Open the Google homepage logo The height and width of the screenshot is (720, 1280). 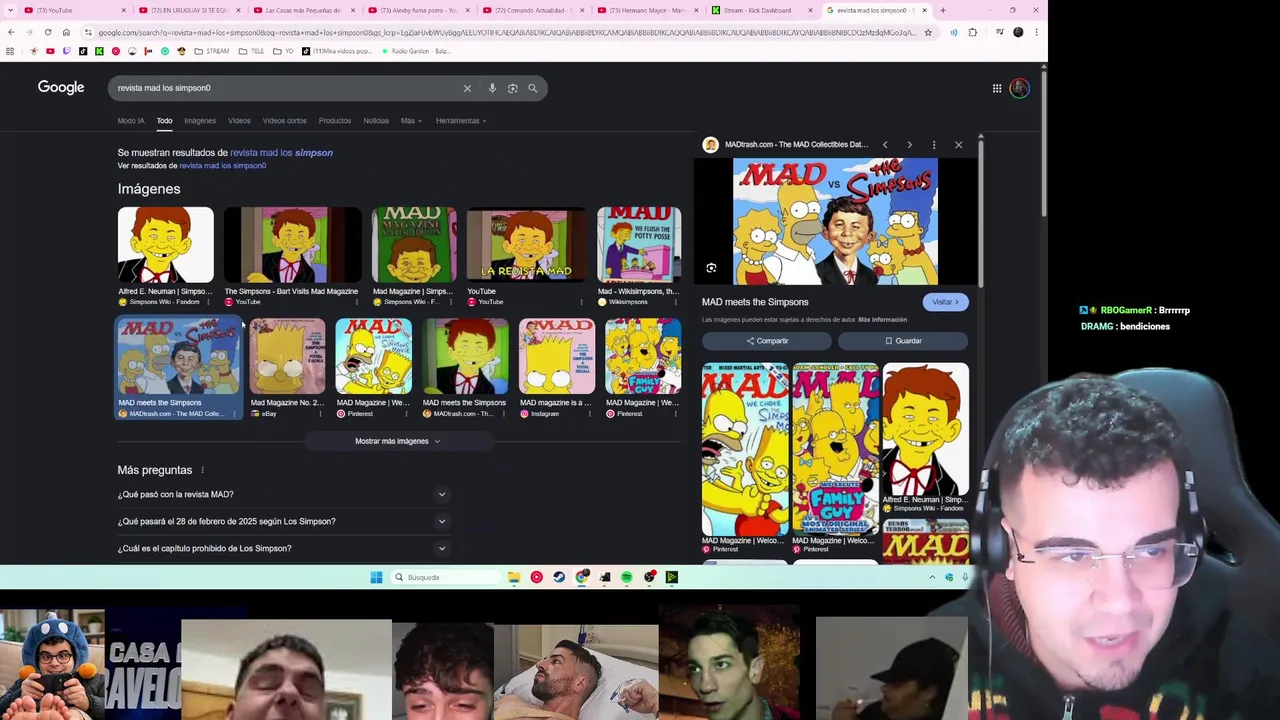coord(61,88)
